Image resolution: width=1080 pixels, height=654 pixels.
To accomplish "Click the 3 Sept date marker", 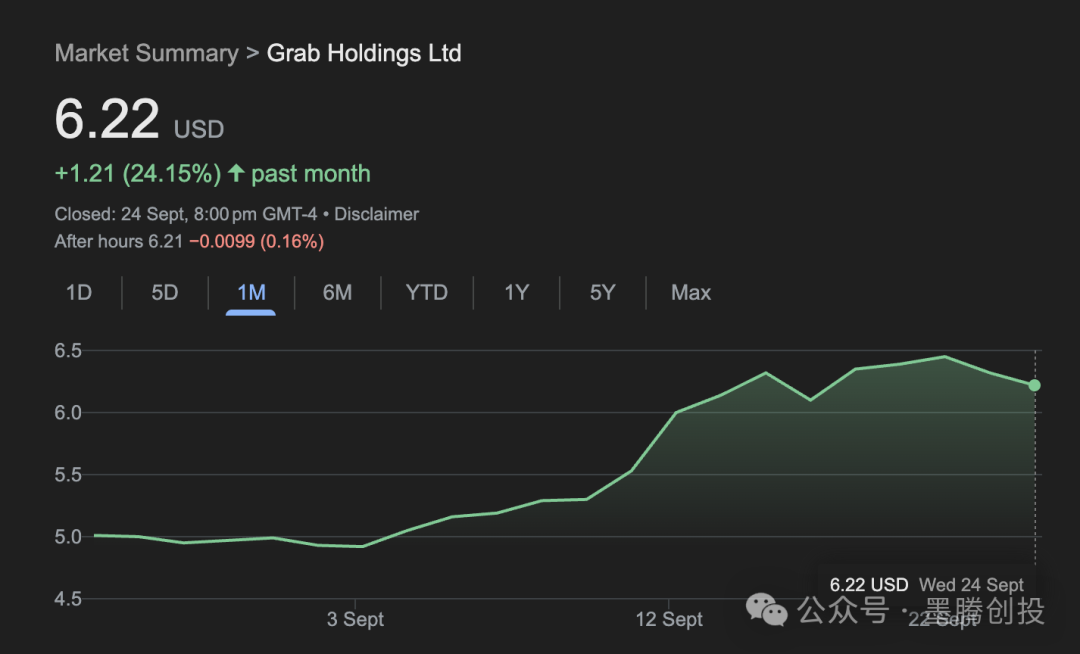I will [355, 619].
